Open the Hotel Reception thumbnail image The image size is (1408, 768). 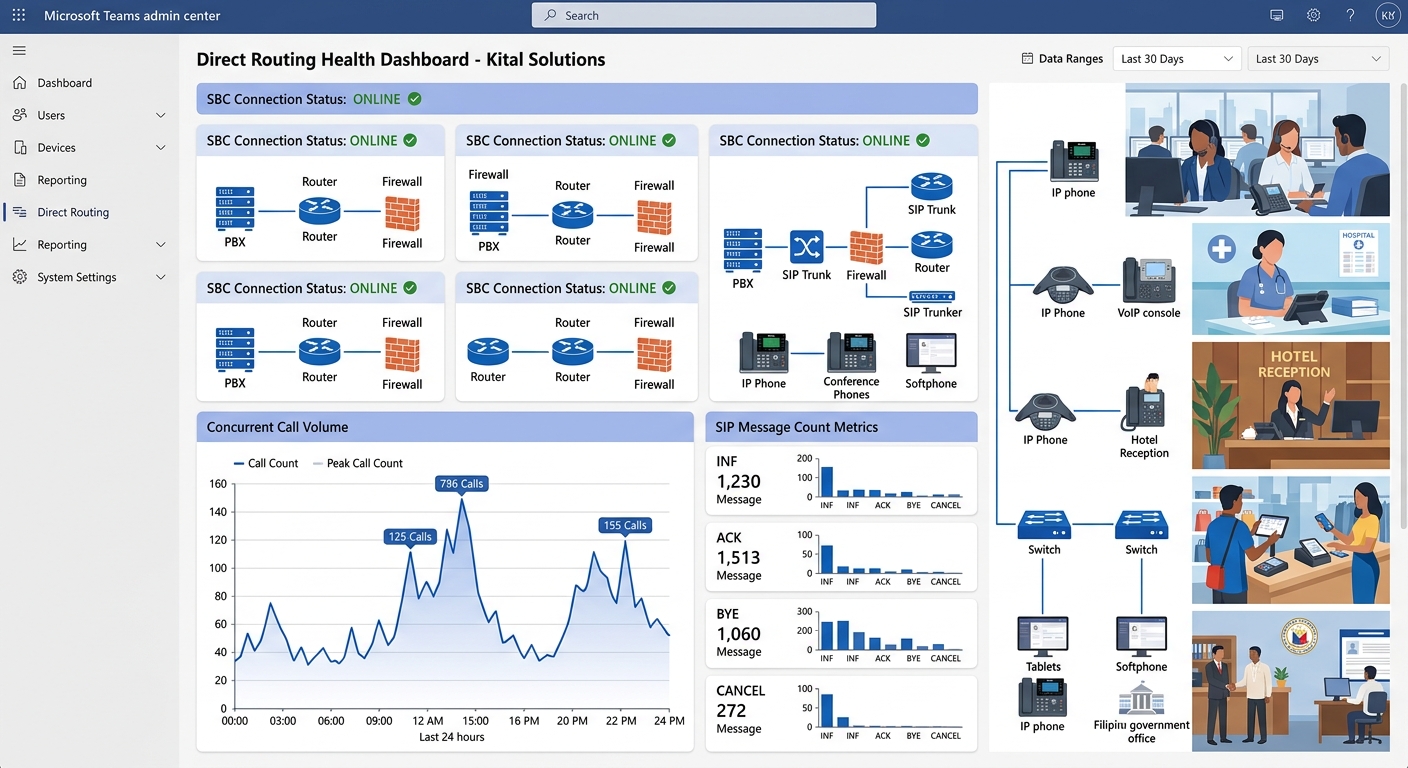click(x=1291, y=405)
